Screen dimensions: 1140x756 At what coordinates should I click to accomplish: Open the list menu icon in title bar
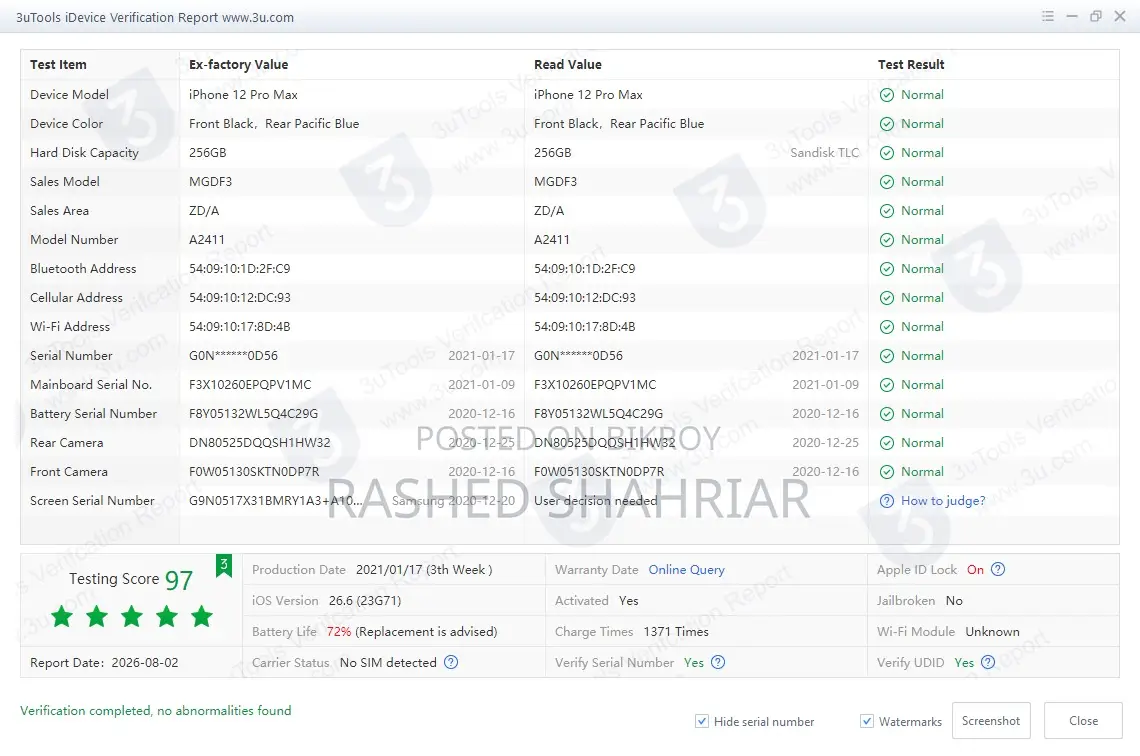[x=1048, y=16]
